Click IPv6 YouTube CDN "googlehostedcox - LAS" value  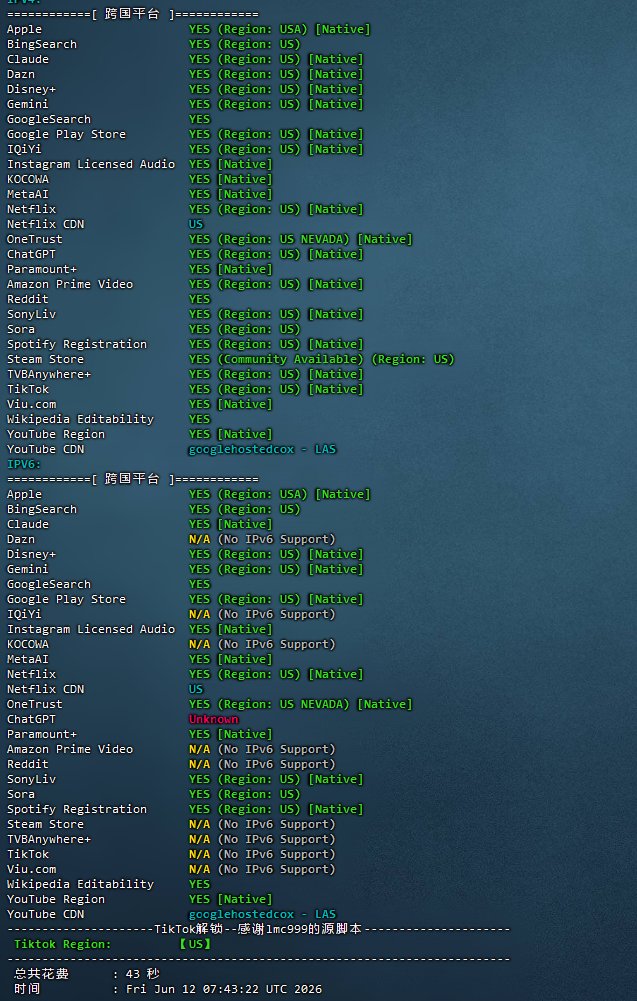(x=262, y=914)
